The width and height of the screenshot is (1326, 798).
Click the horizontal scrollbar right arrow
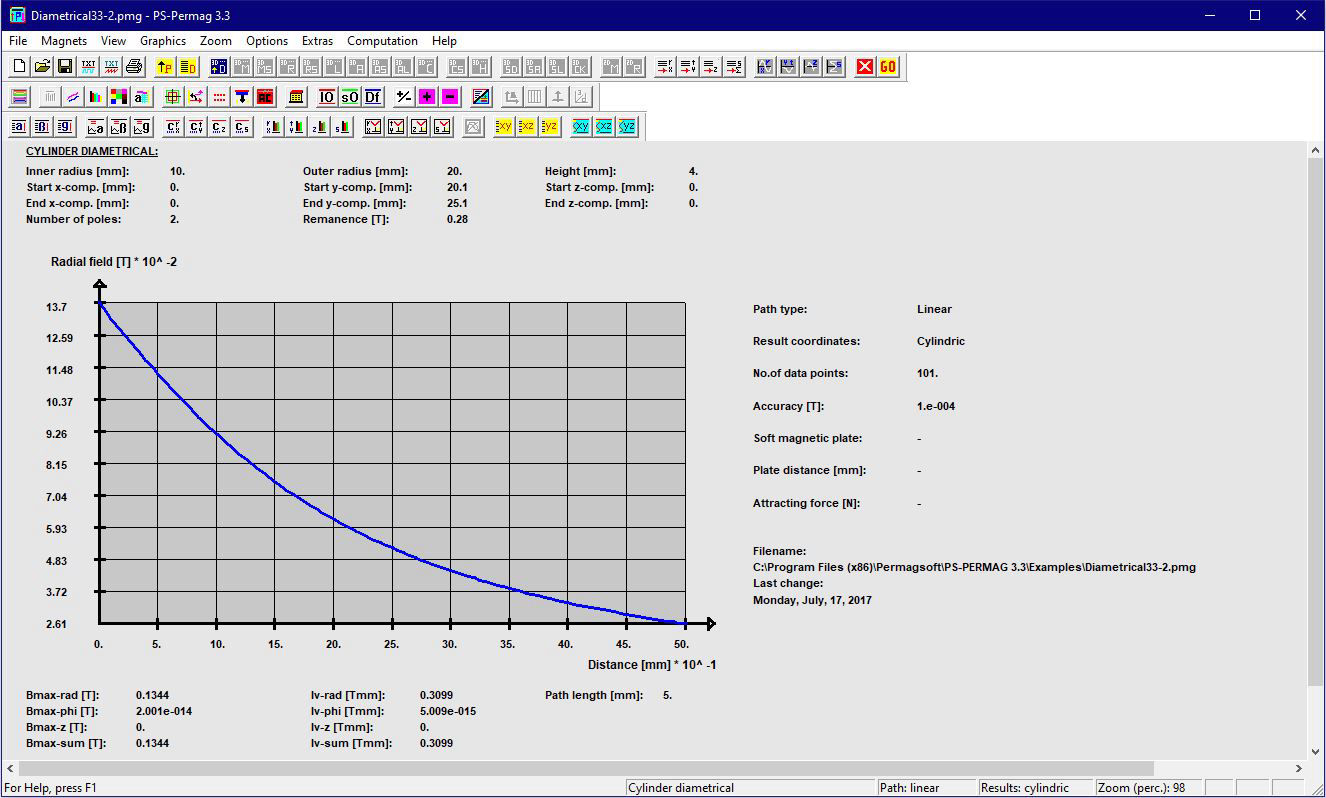pyautogui.click(x=1300, y=769)
